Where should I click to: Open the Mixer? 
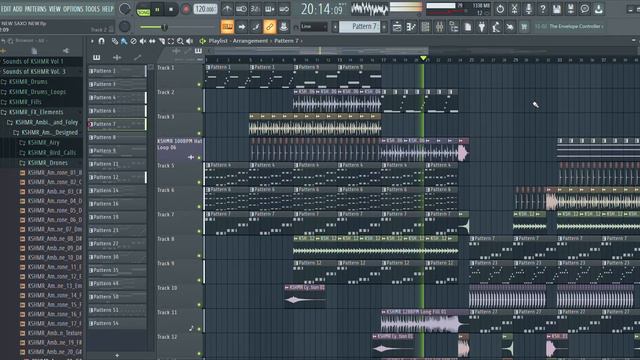pos(440,27)
